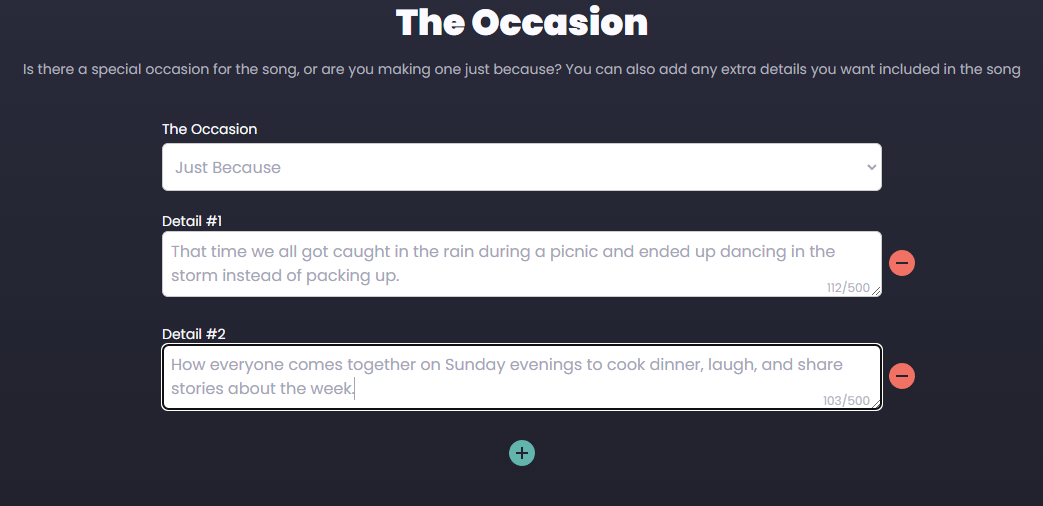Screen dimensions: 1043x506
Task: Click the chevron arrow of the Occasion select
Action: click(870, 167)
